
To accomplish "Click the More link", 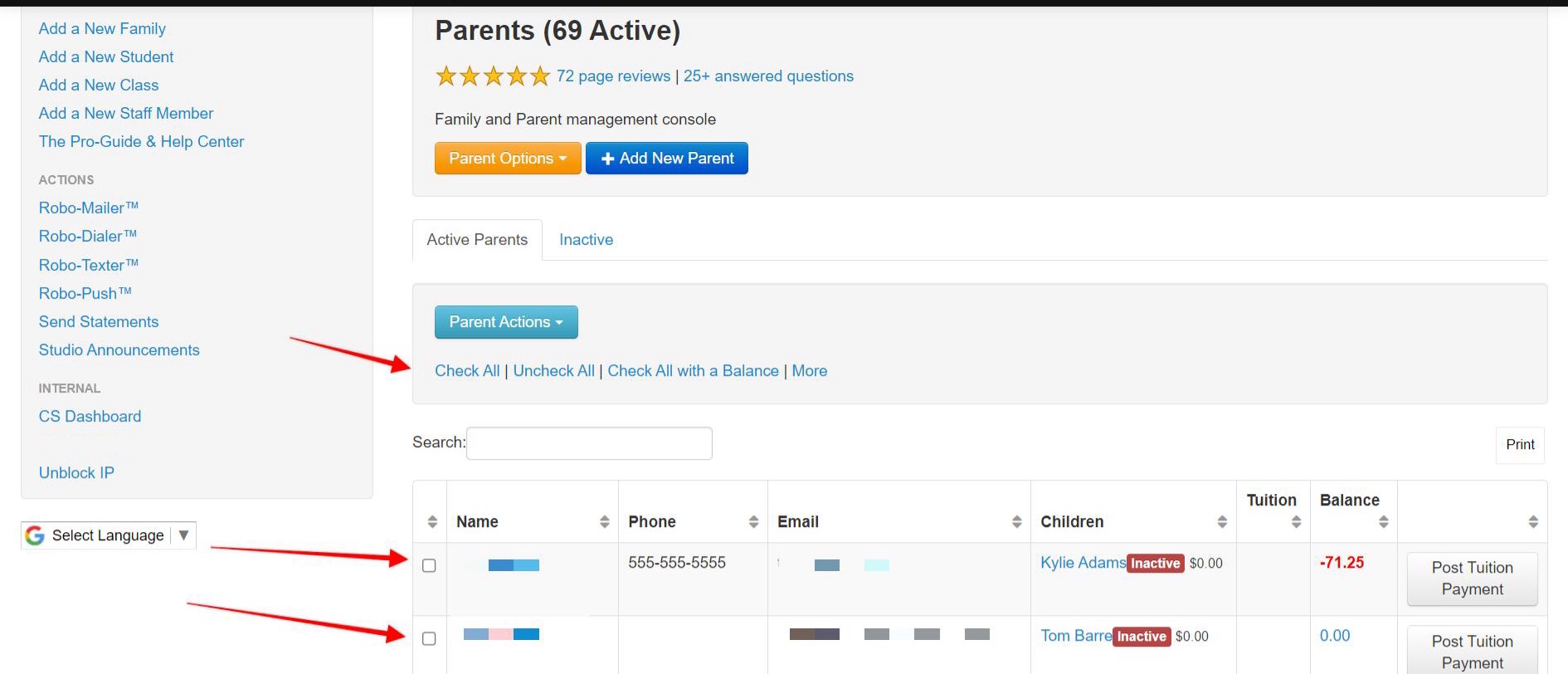I will (x=809, y=371).
